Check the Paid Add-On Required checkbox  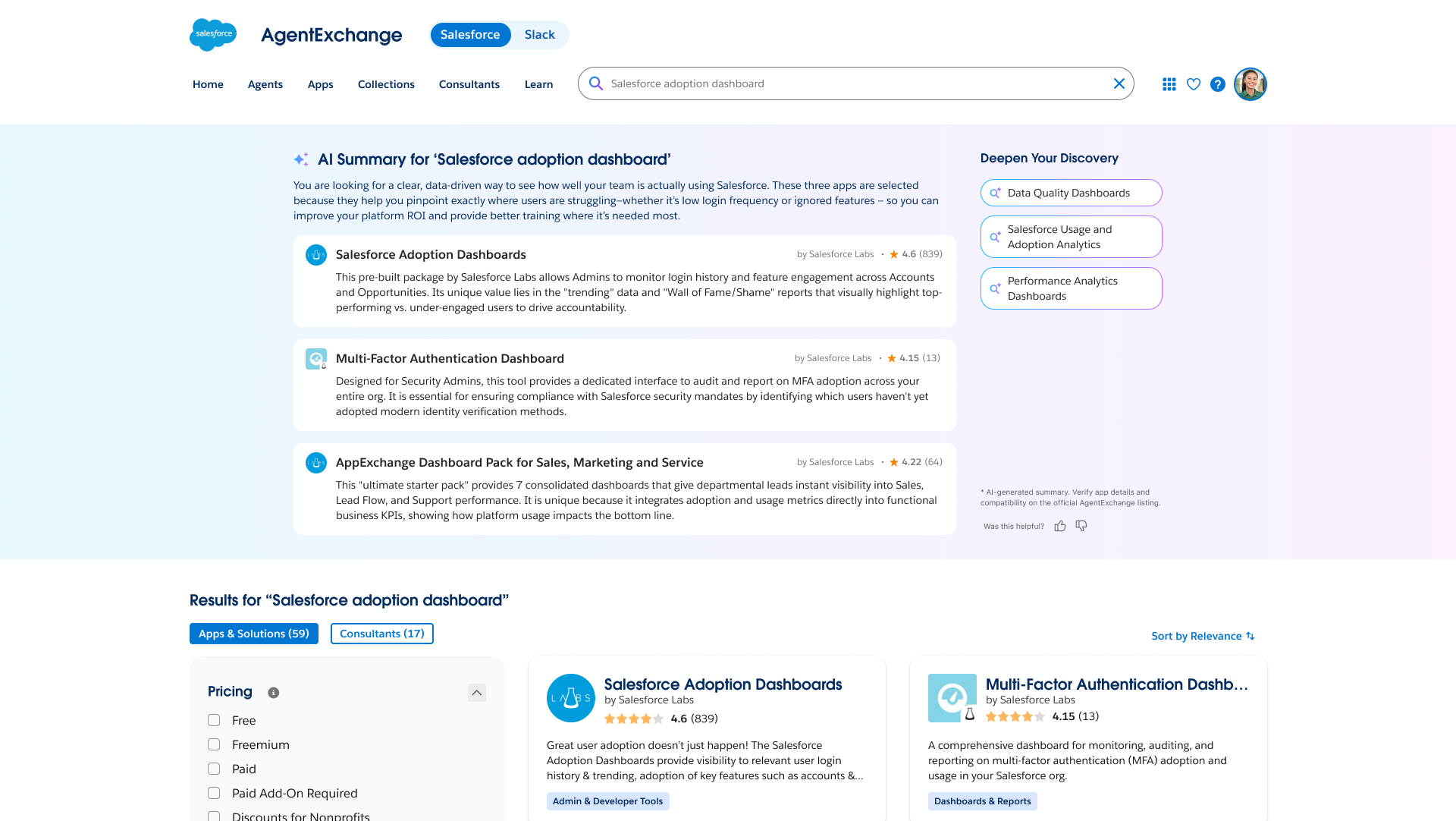(214, 793)
